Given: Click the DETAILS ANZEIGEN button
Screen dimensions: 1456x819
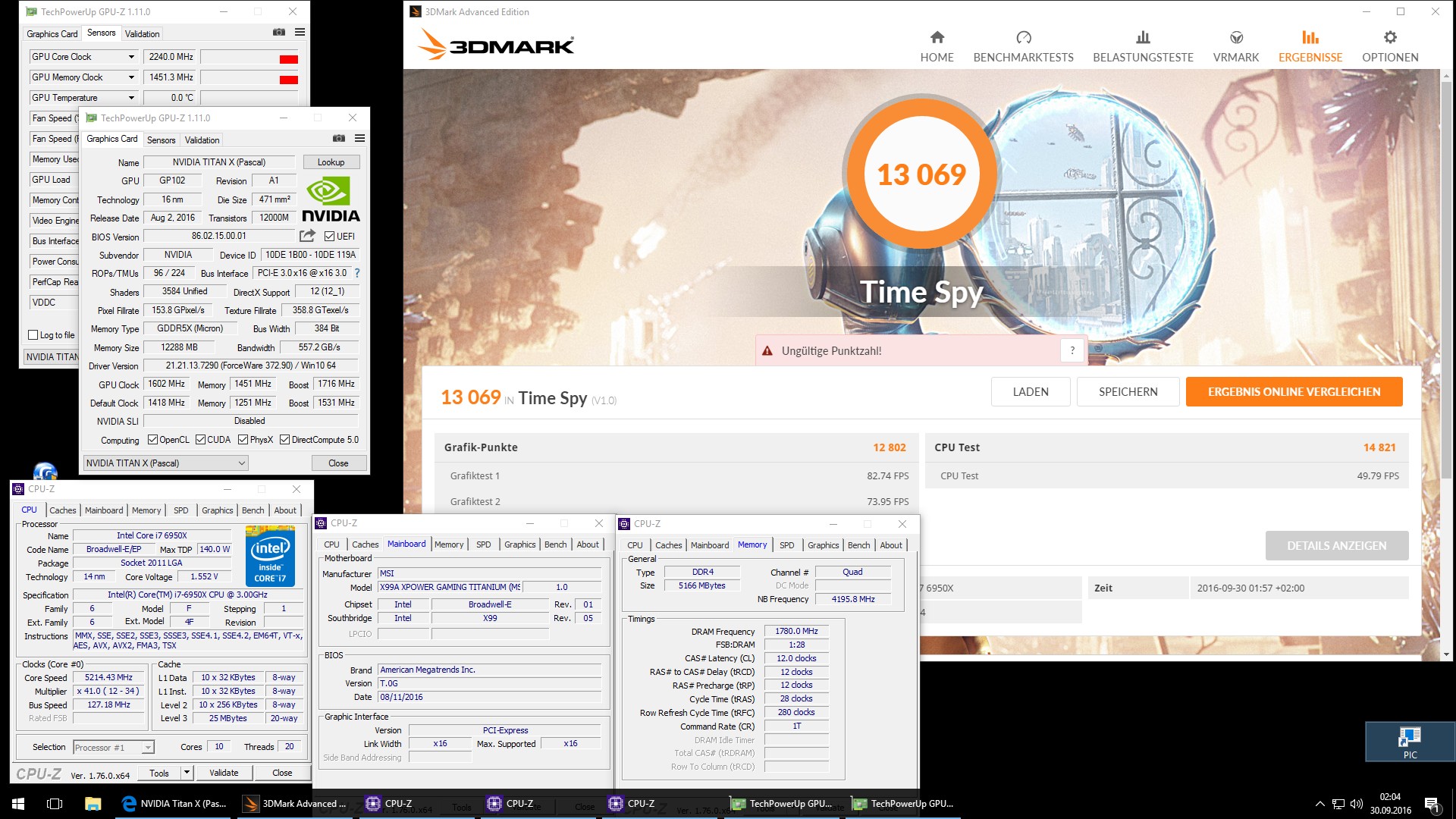Looking at the screenshot, I should pyautogui.click(x=1336, y=546).
